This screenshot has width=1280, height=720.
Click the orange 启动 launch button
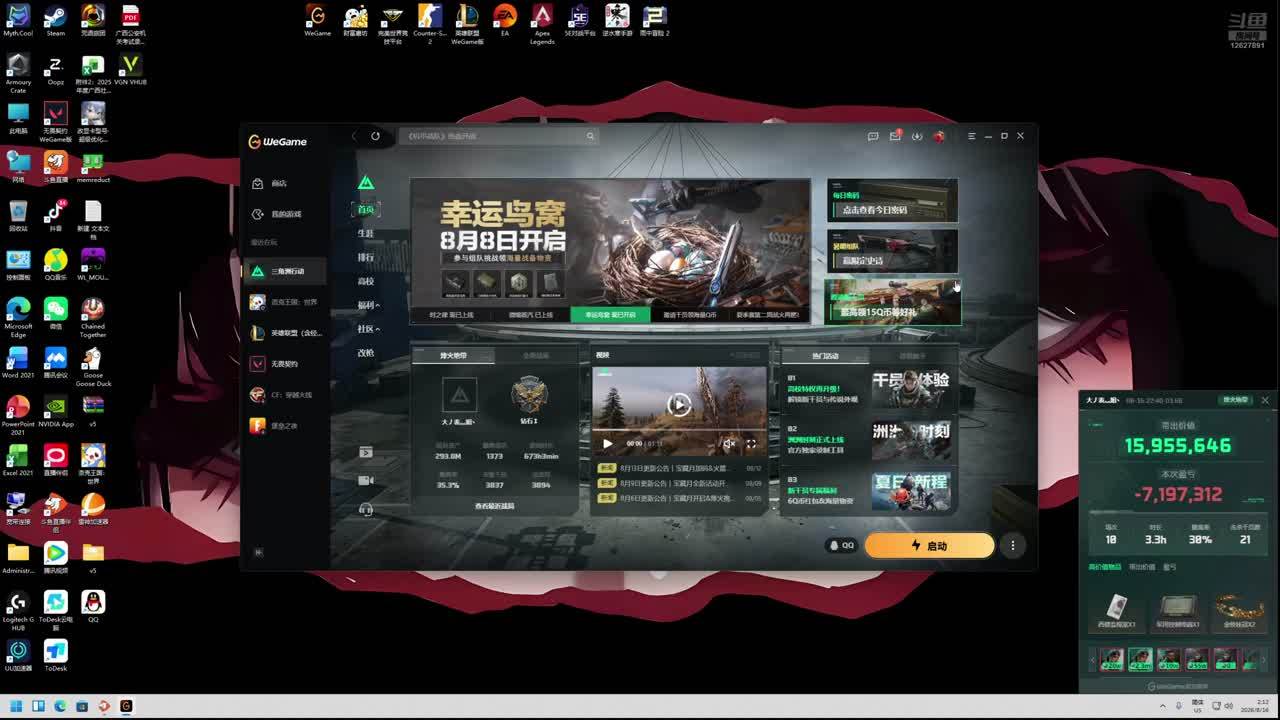pos(929,546)
